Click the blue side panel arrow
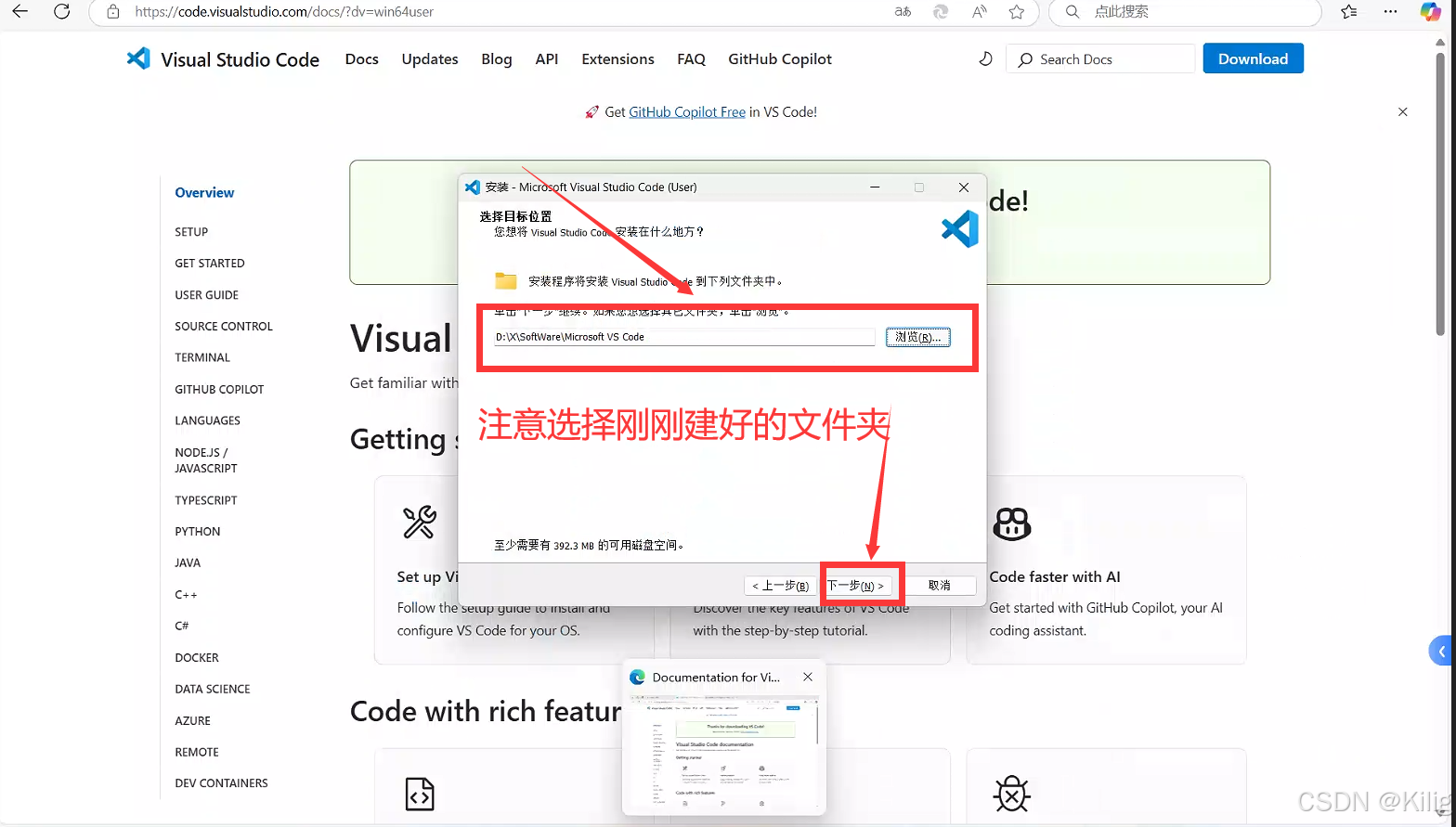 (1441, 652)
